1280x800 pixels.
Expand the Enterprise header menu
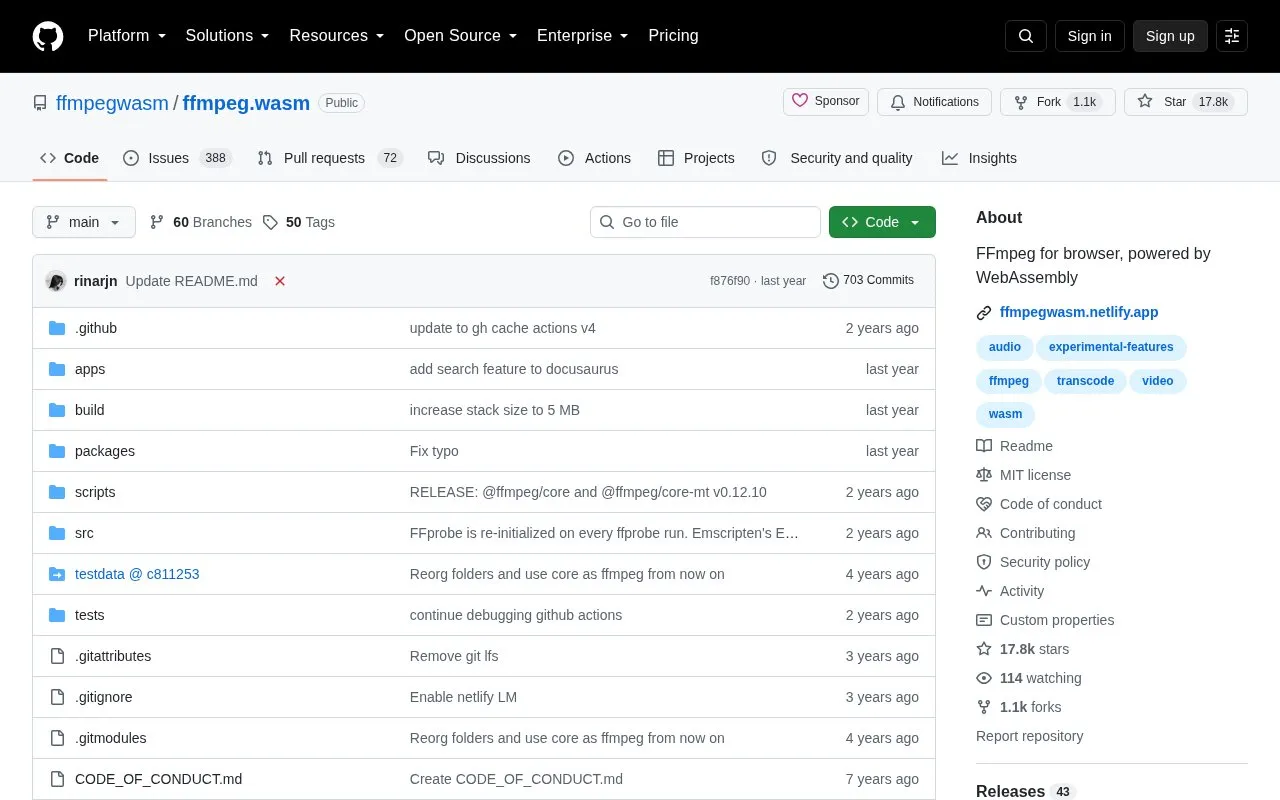tap(583, 36)
